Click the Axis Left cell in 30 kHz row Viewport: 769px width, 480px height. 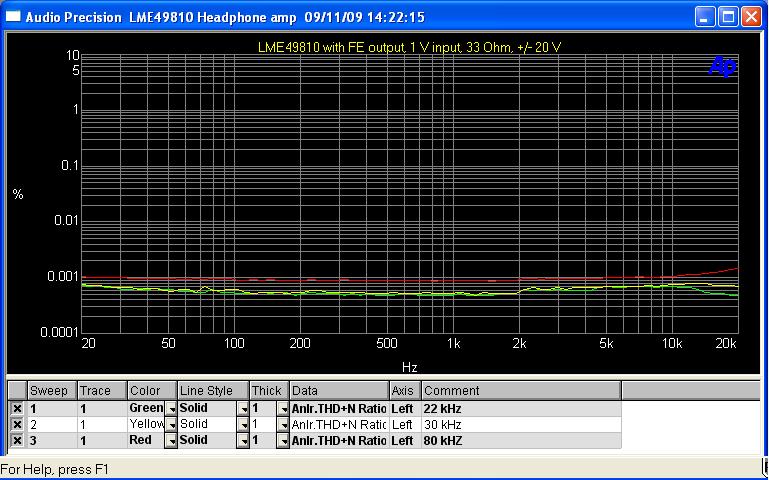[x=405, y=425]
